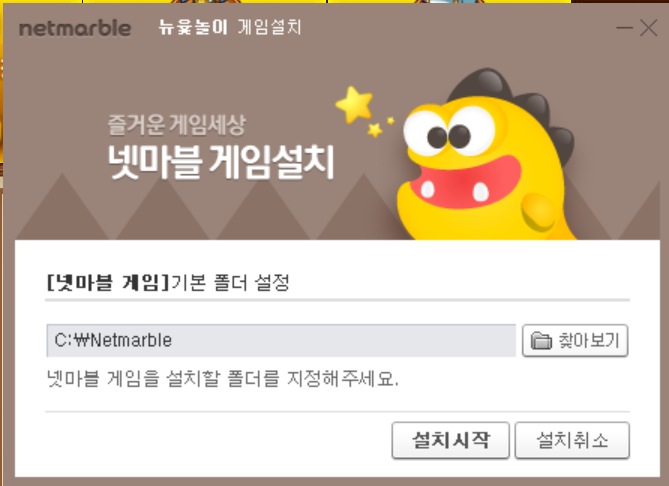Screen dimensions: 669x486
Task: Start installation with 설치시작 button
Action: tap(451, 440)
